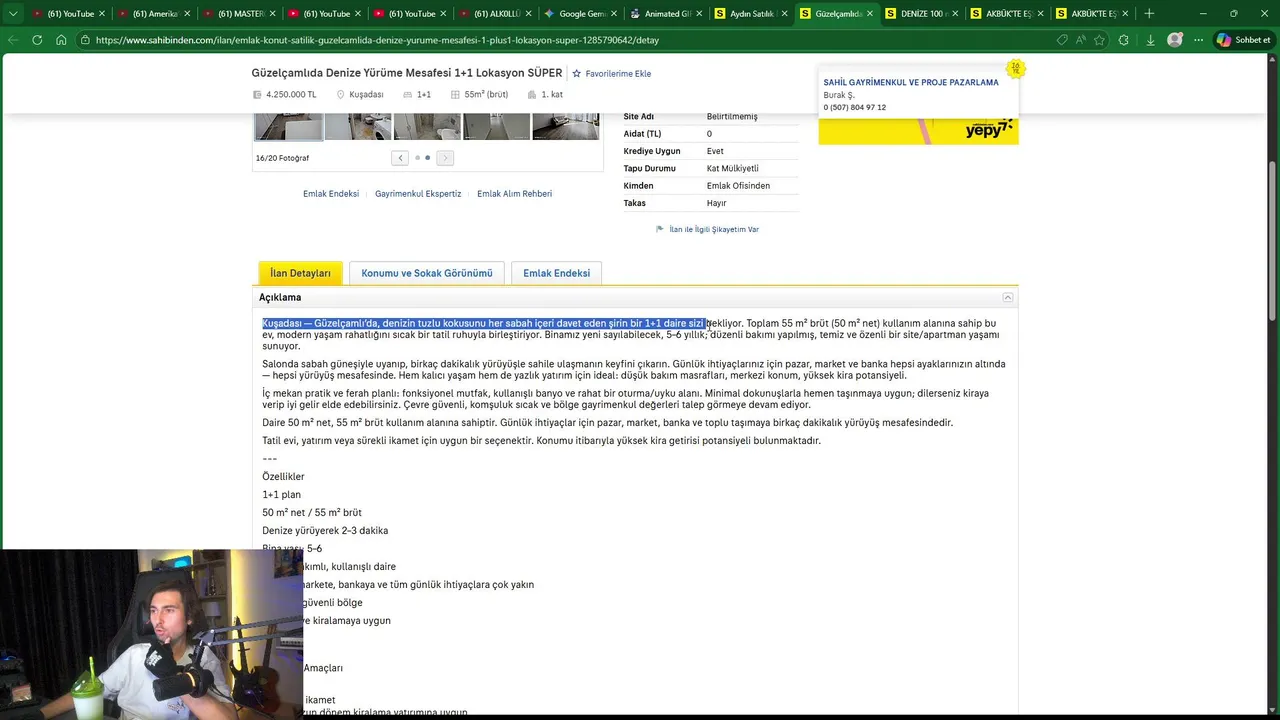Click the yepy yellow ad banner
This screenshot has height=720, width=1280.
918,131
